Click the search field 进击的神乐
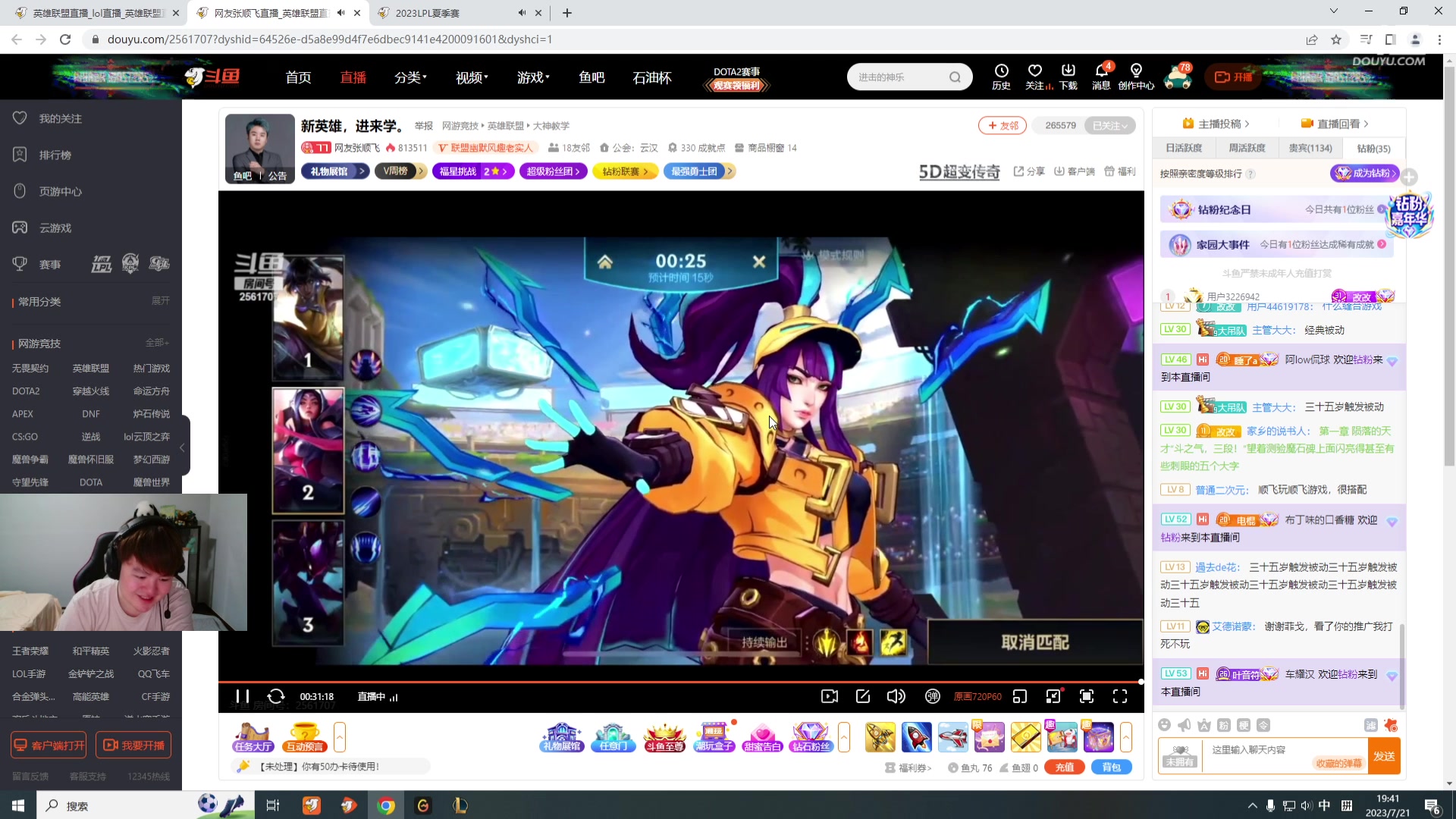This screenshot has width=1456, height=819. (x=899, y=77)
